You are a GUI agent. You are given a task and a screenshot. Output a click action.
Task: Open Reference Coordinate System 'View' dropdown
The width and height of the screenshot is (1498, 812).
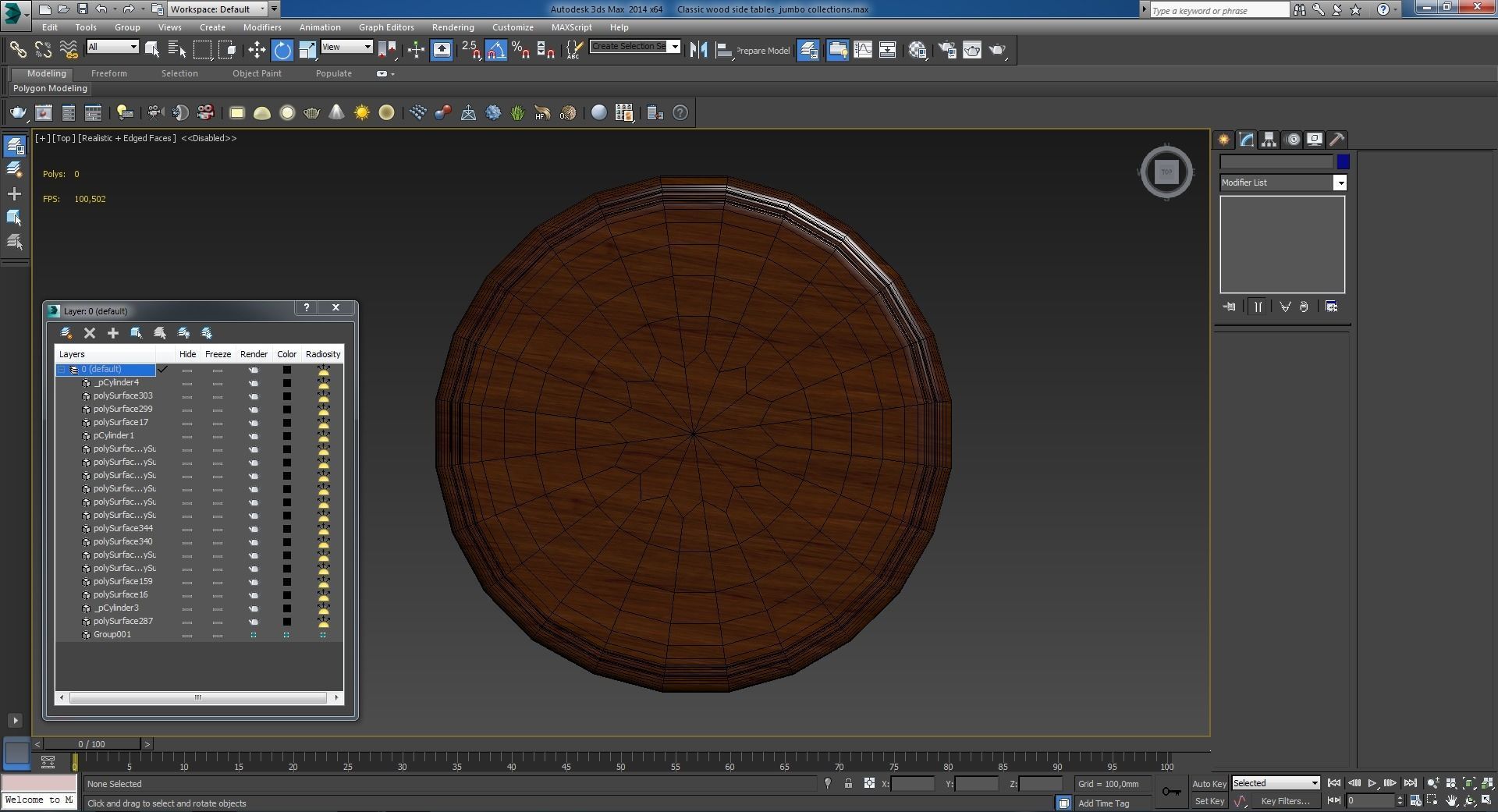pos(346,47)
